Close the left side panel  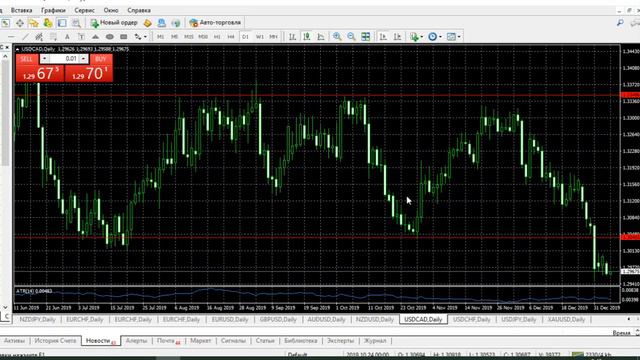pos(7,48)
